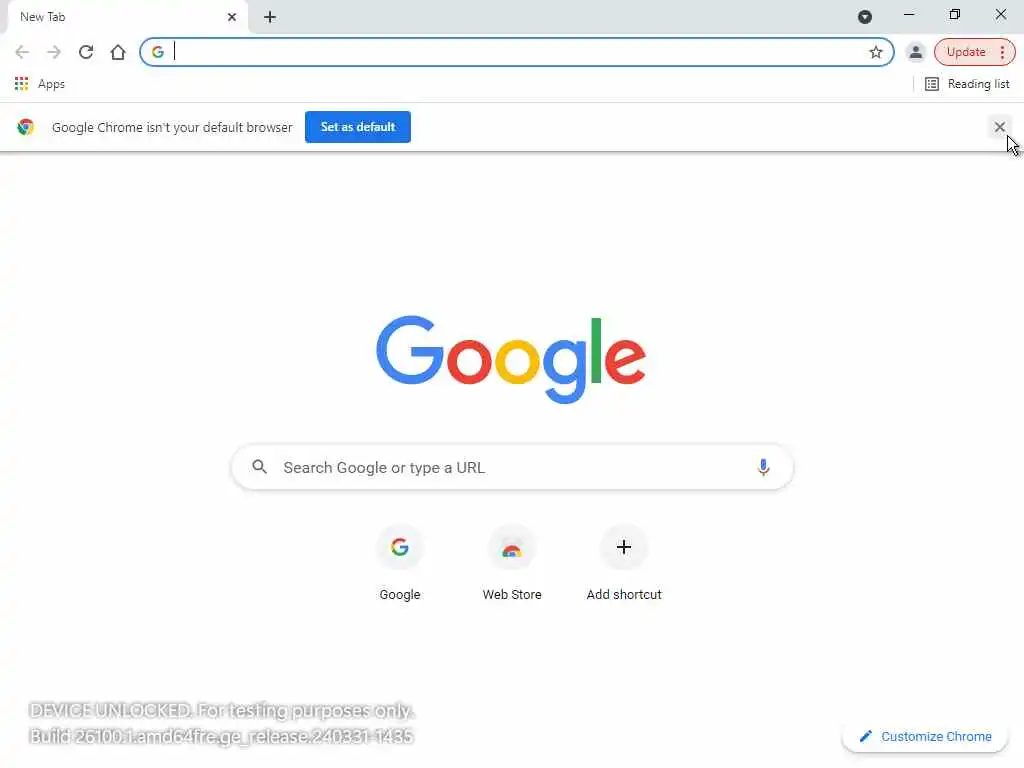Click the Update button

965,52
